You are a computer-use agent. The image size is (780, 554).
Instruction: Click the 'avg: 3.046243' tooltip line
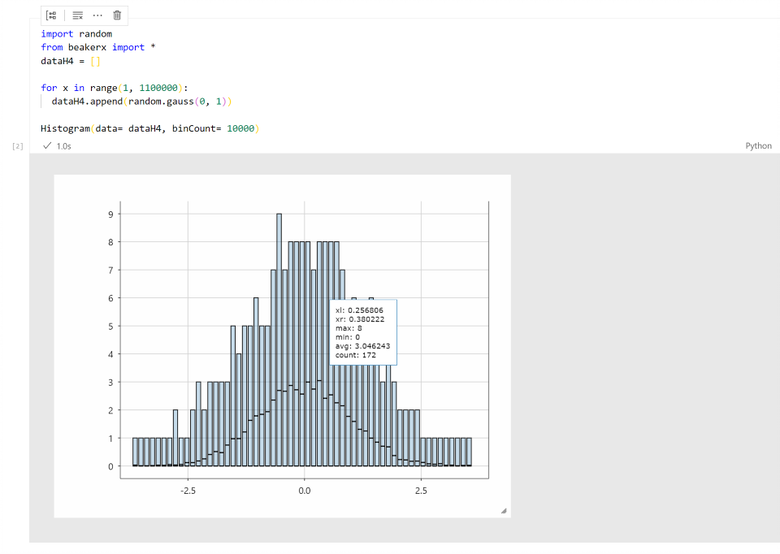pyautogui.click(x=363, y=346)
